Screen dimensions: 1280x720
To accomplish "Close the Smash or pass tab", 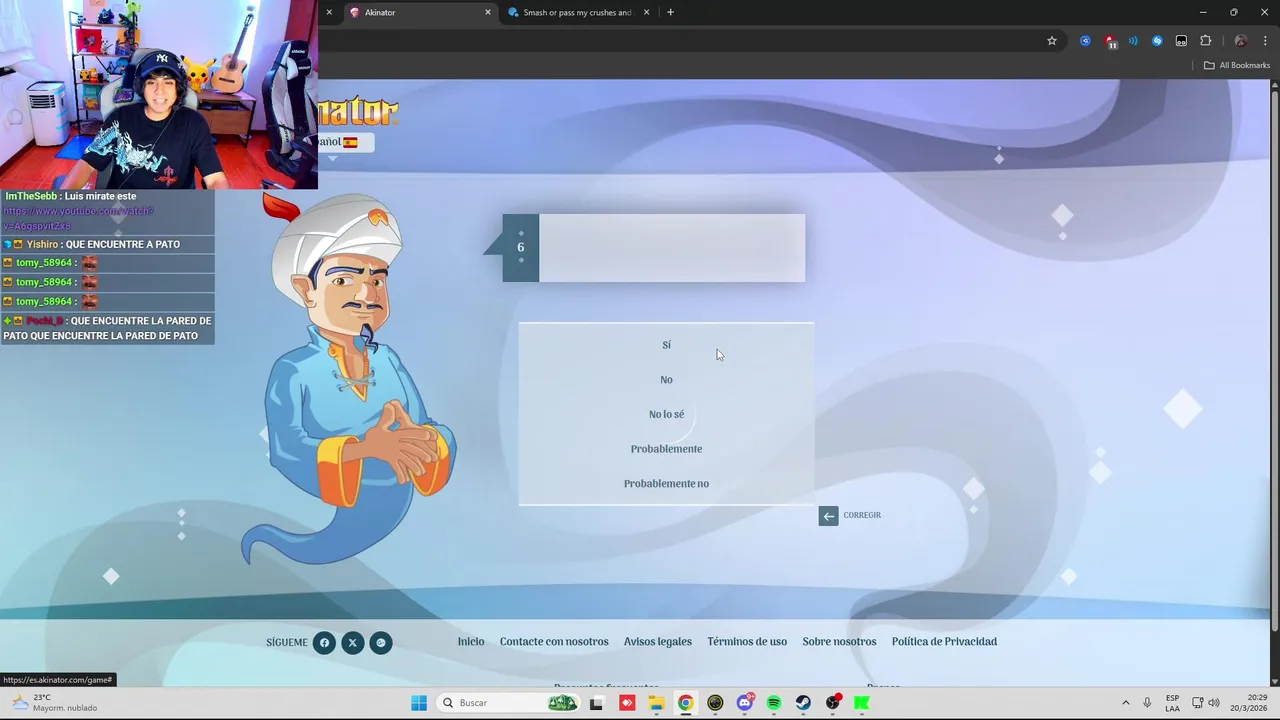I will click(646, 12).
